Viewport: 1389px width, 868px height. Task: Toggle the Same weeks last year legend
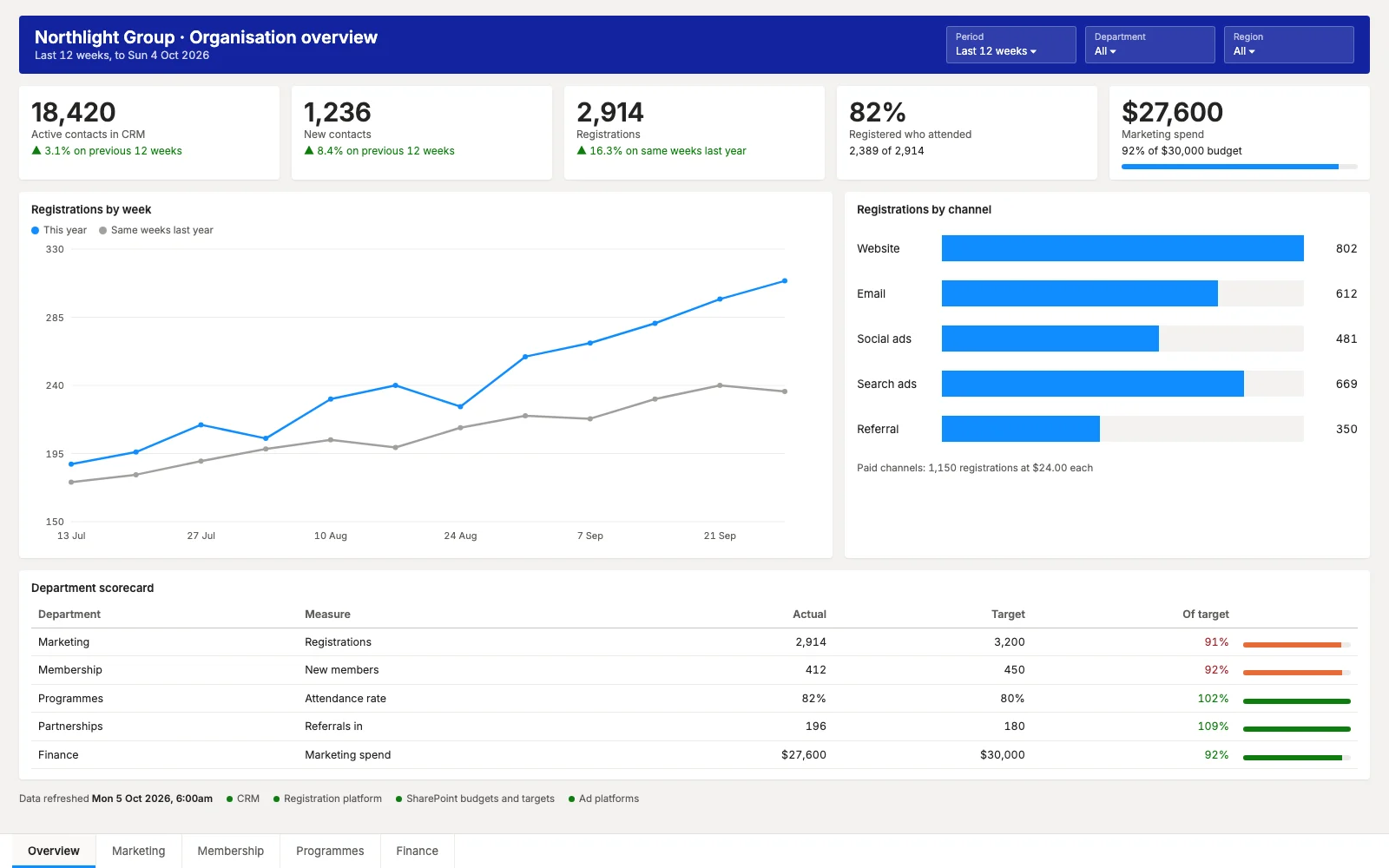pos(156,230)
